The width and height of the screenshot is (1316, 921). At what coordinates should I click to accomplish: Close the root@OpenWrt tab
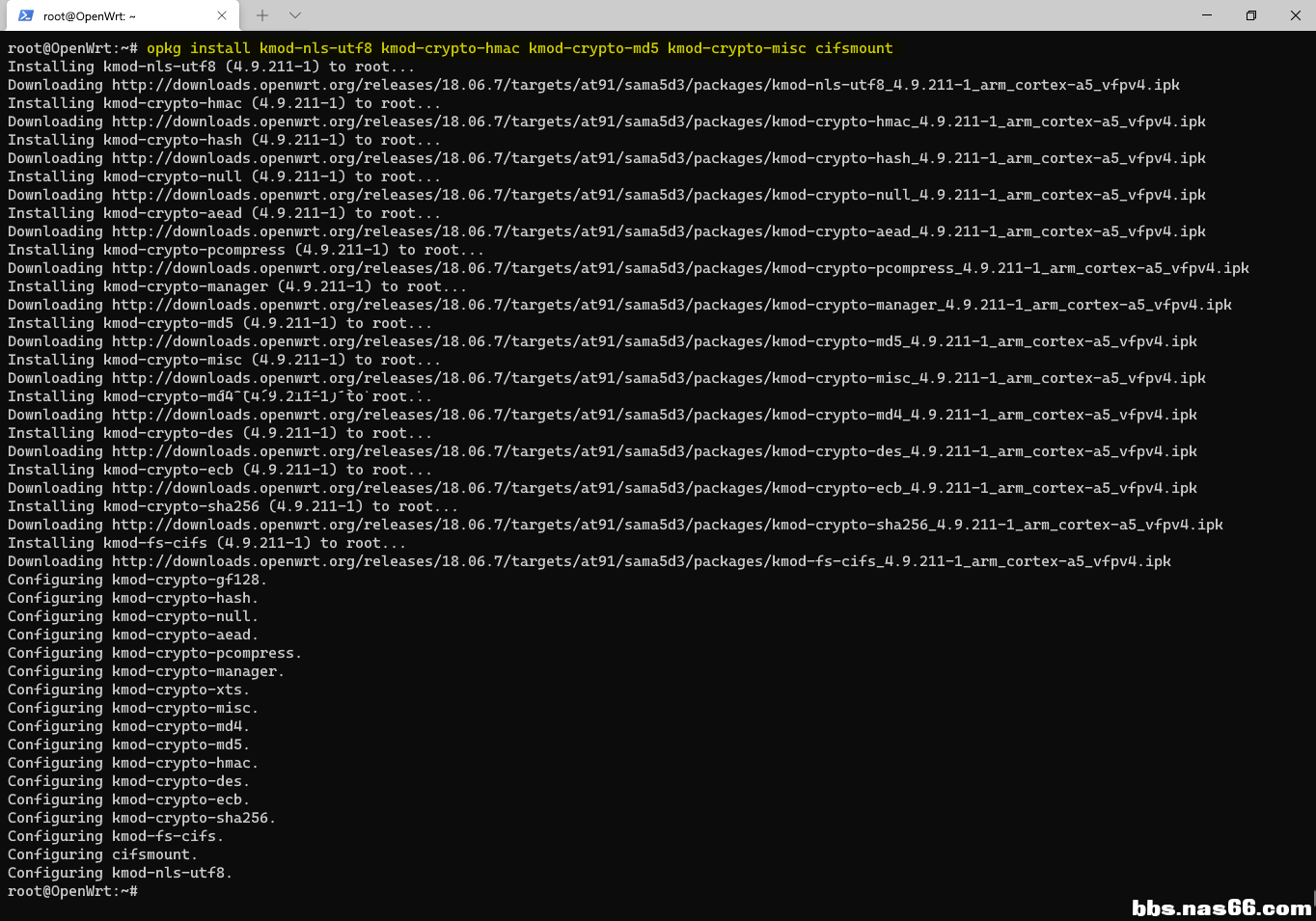[x=222, y=15]
